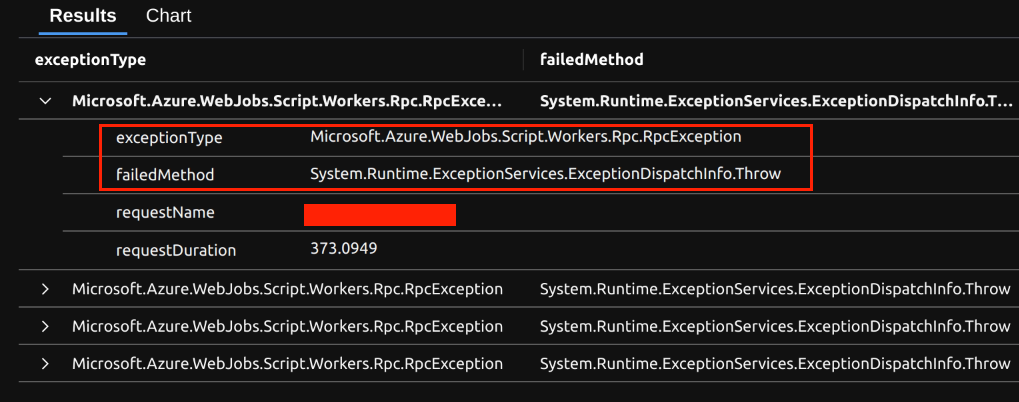1019x402 pixels.
Task: Select the detail value 'System.Runtime.ExceptionServices.ExceptionDispatchInfo.Throw'
Action: coord(545,174)
